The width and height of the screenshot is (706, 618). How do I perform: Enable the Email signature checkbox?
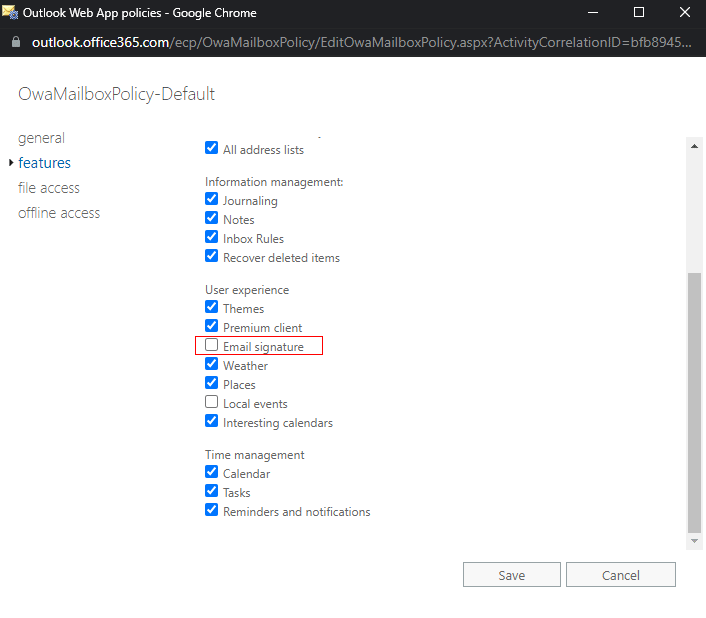[x=211, y=346]
